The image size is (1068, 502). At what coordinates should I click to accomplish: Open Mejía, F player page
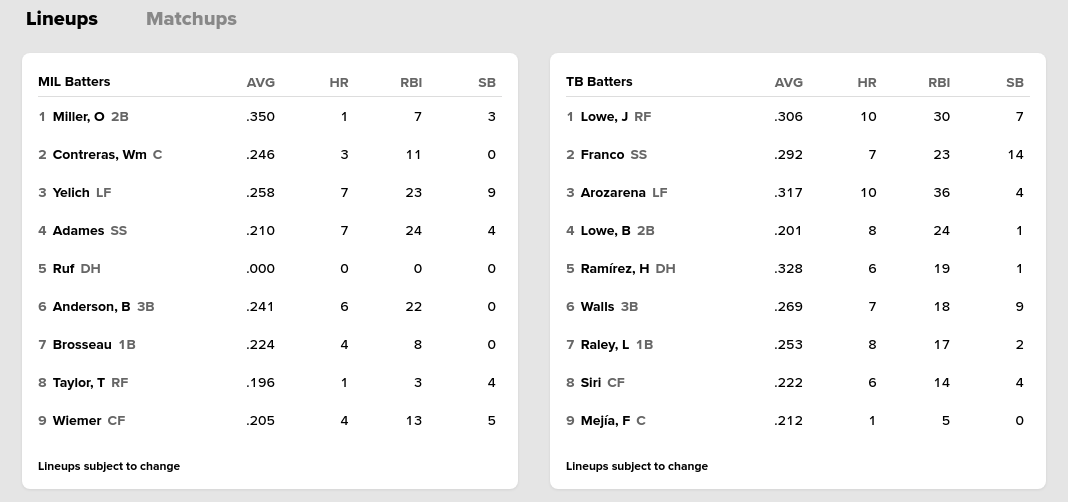605,421
